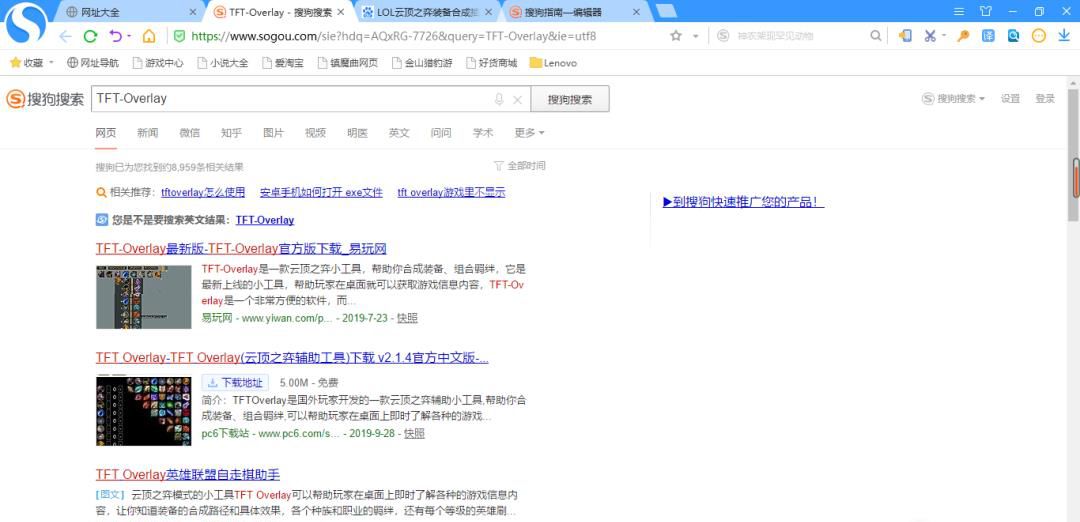
Task: Open the downloads arrow icon
Action: click(x=1063, y=36)
